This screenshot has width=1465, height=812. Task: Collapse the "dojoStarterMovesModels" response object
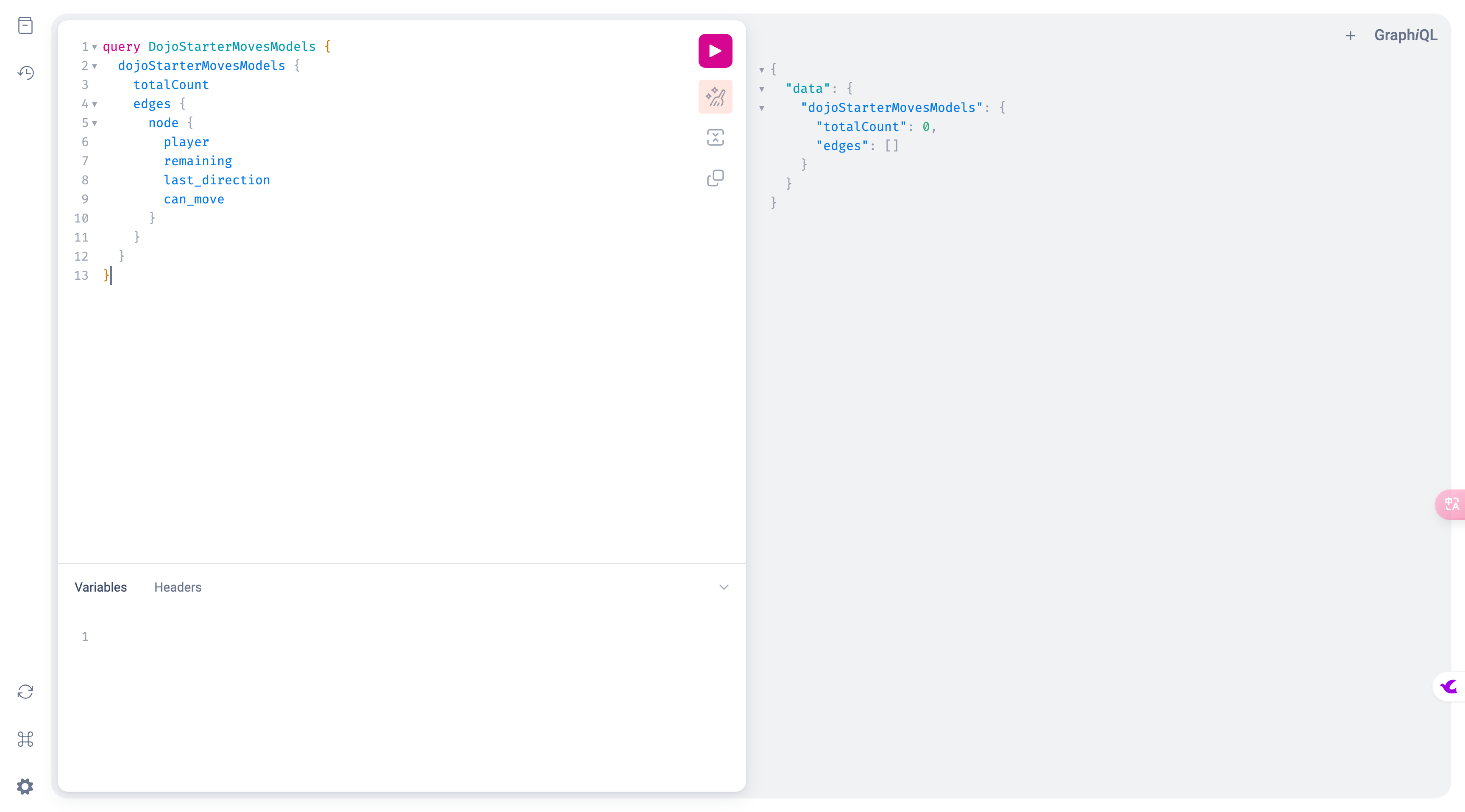click(x=761, y=108)
